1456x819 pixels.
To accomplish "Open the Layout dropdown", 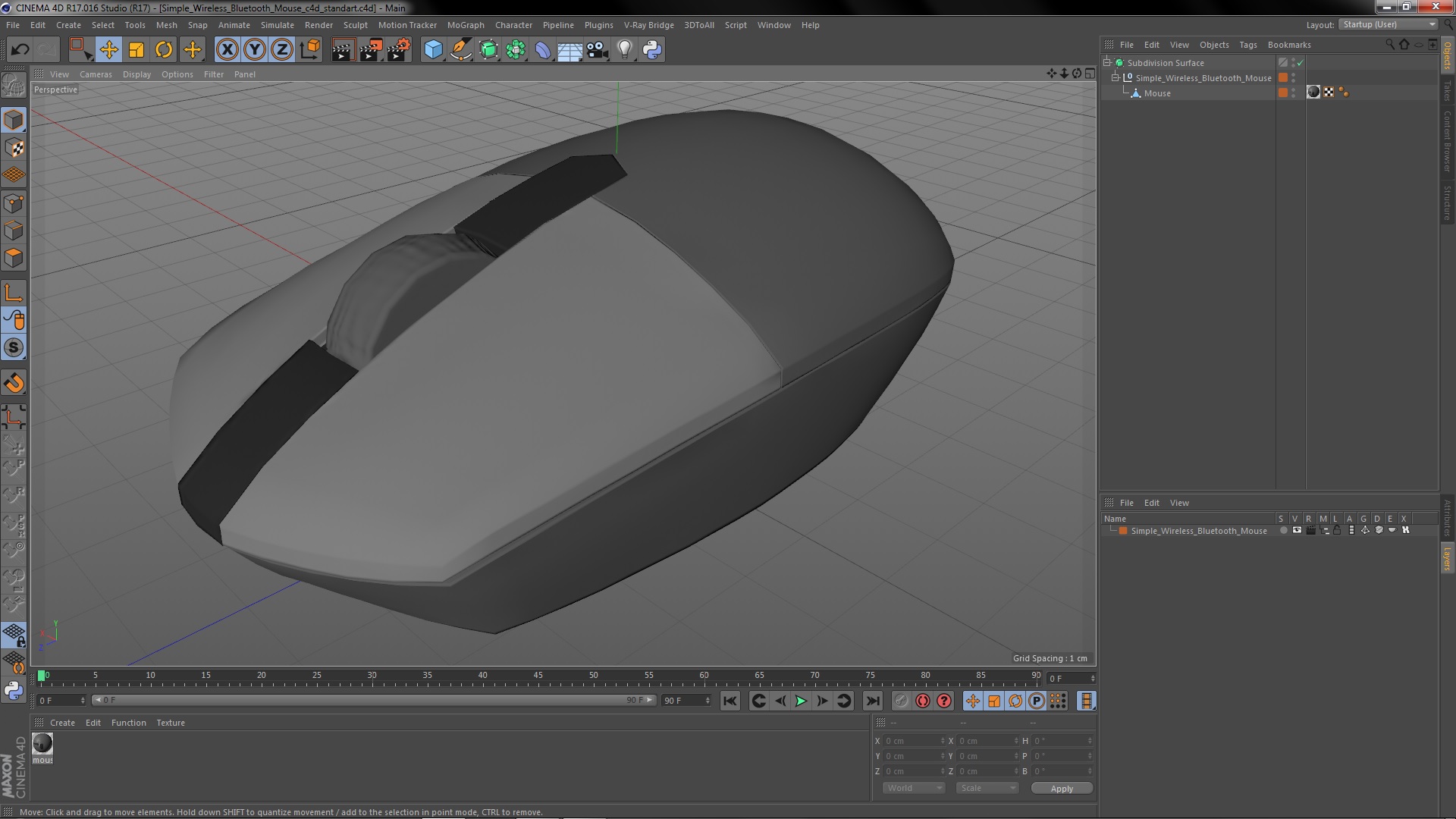I will 1389,24.
